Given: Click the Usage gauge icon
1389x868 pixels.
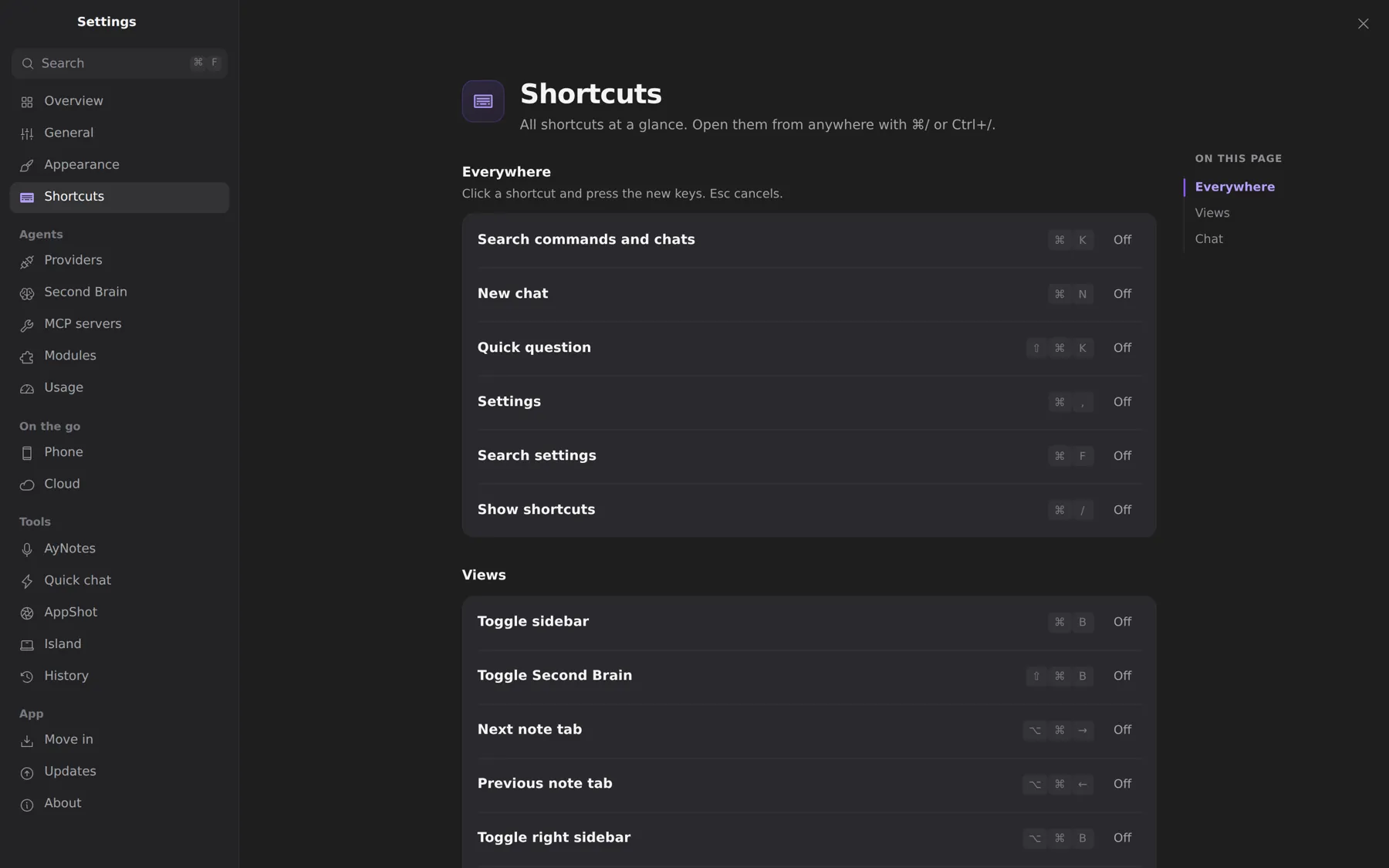Looking at the screenshot, I should click(x=27, y=388).
